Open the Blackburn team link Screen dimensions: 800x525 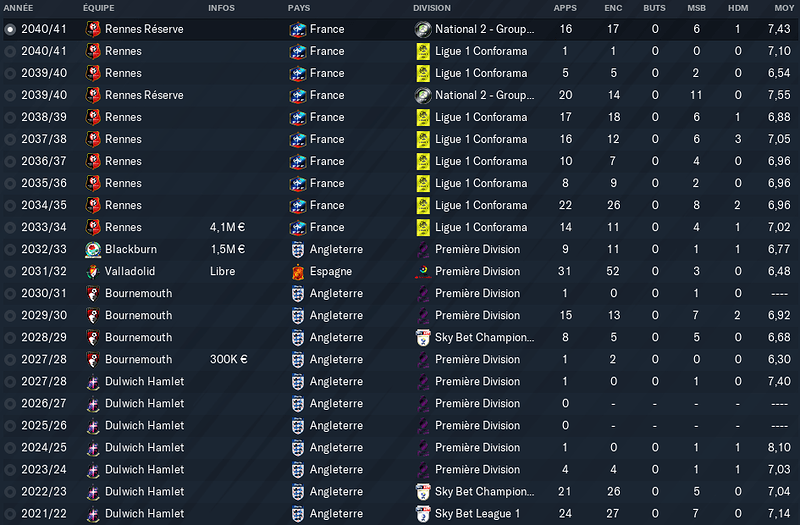[131, 249]
